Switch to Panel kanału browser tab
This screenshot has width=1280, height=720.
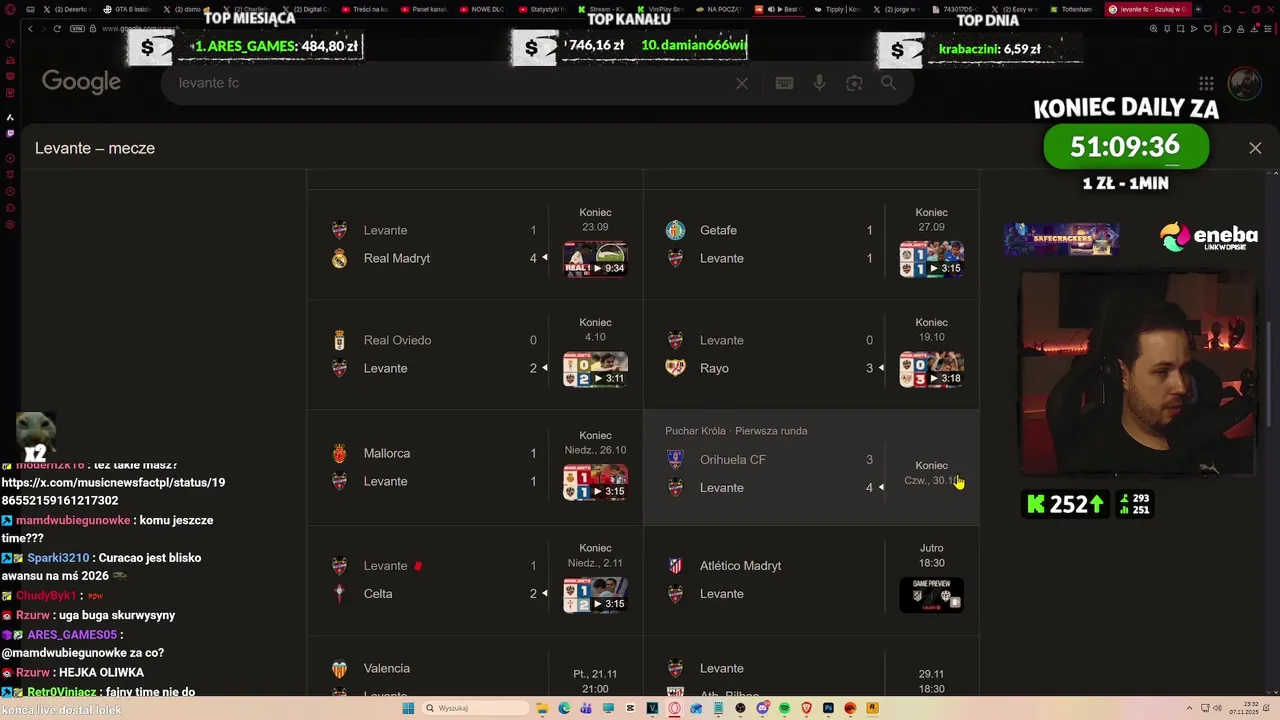[425, 9]
